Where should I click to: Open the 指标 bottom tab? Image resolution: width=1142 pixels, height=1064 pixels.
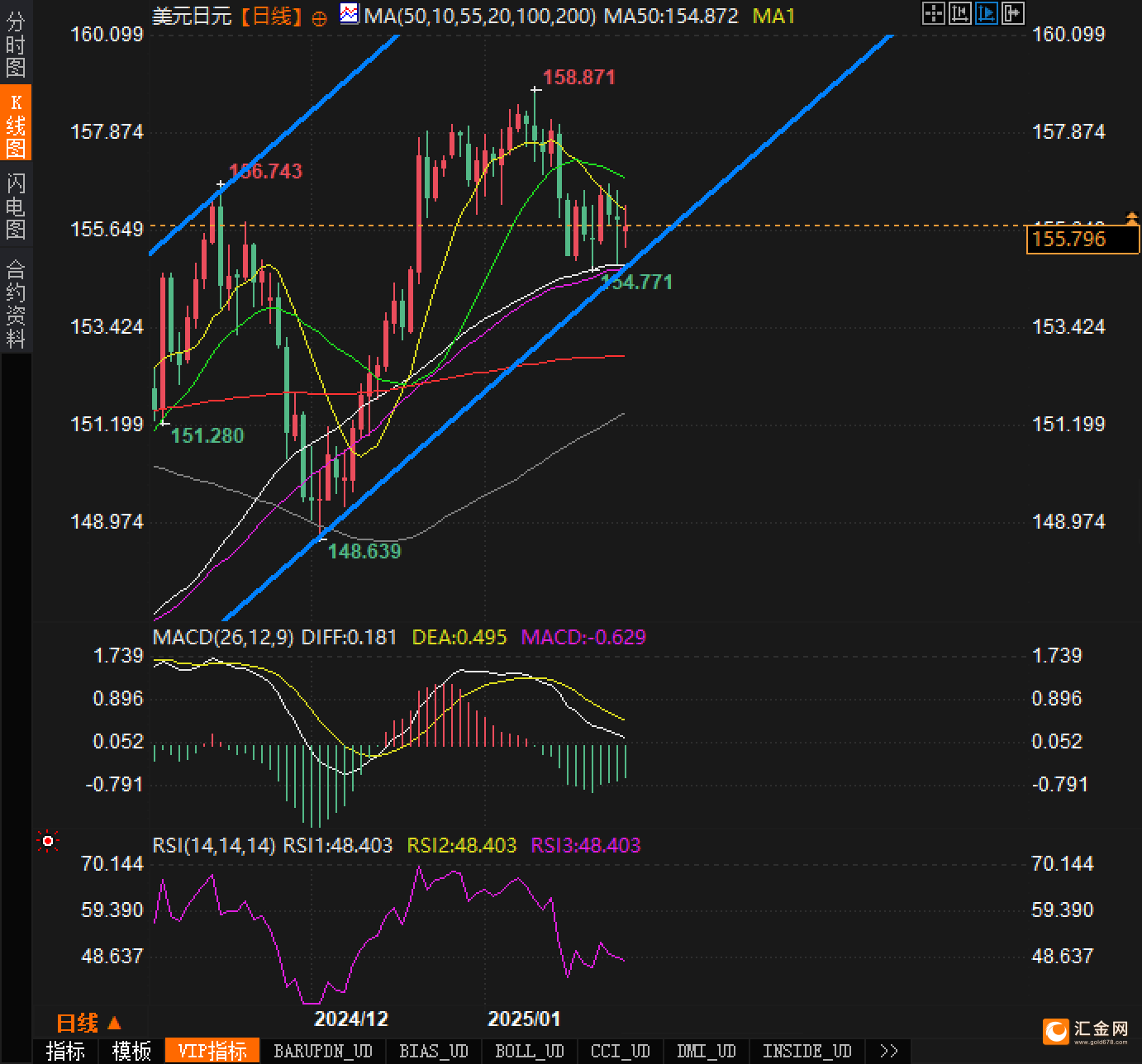[65, 1051]
